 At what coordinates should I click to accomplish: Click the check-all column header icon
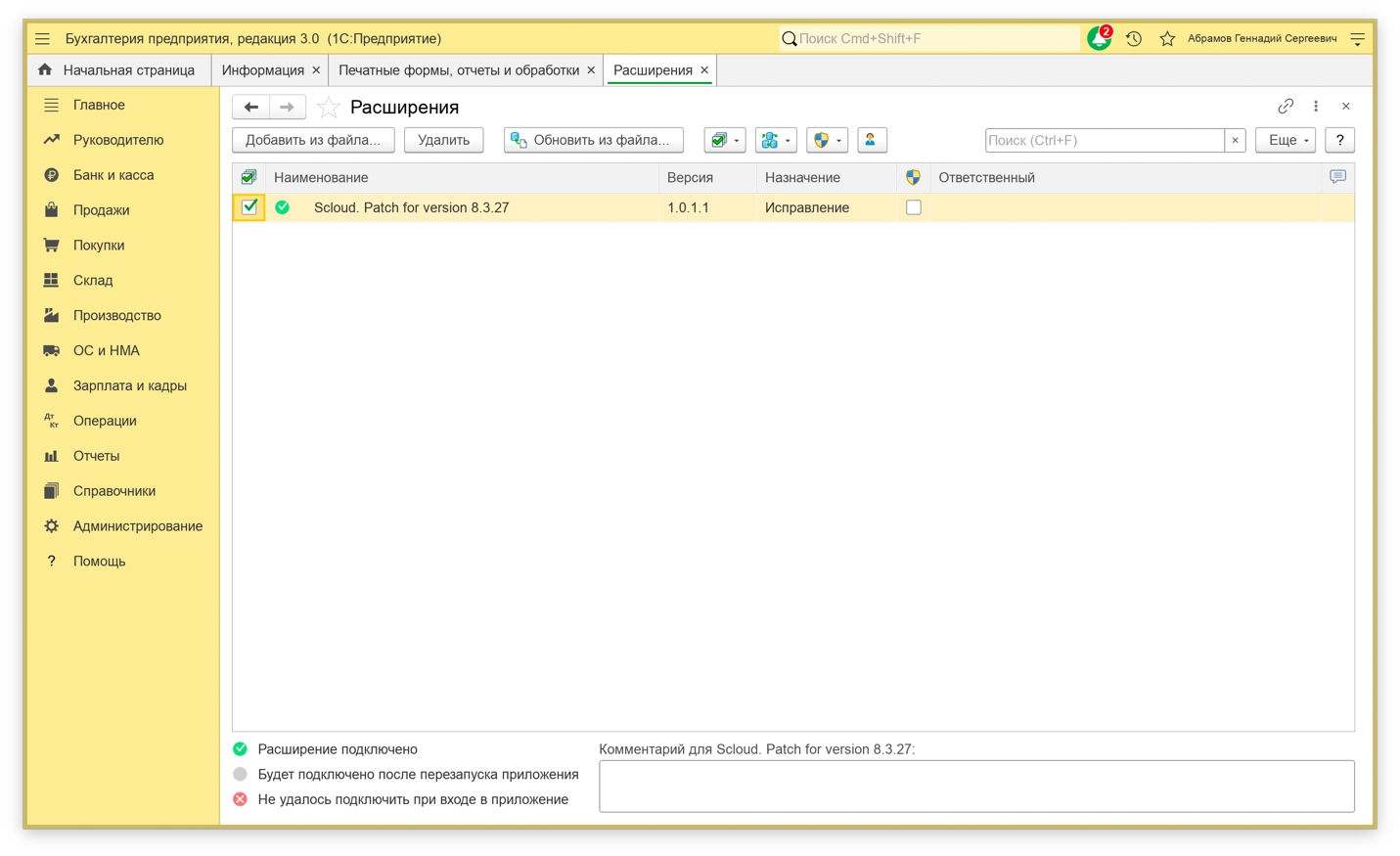point(248,177)
